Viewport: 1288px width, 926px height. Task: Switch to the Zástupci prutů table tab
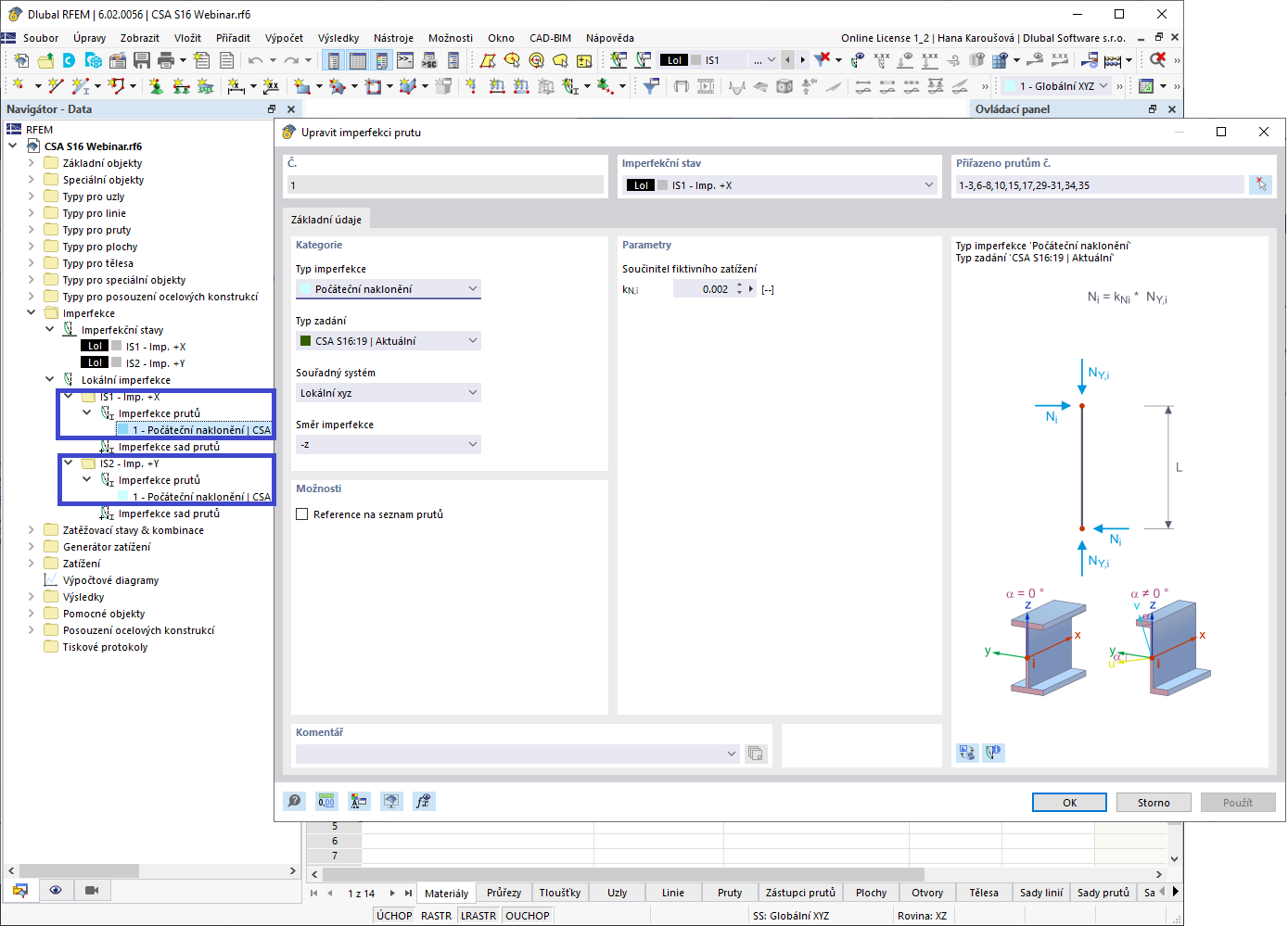click(x=800, y=893)
